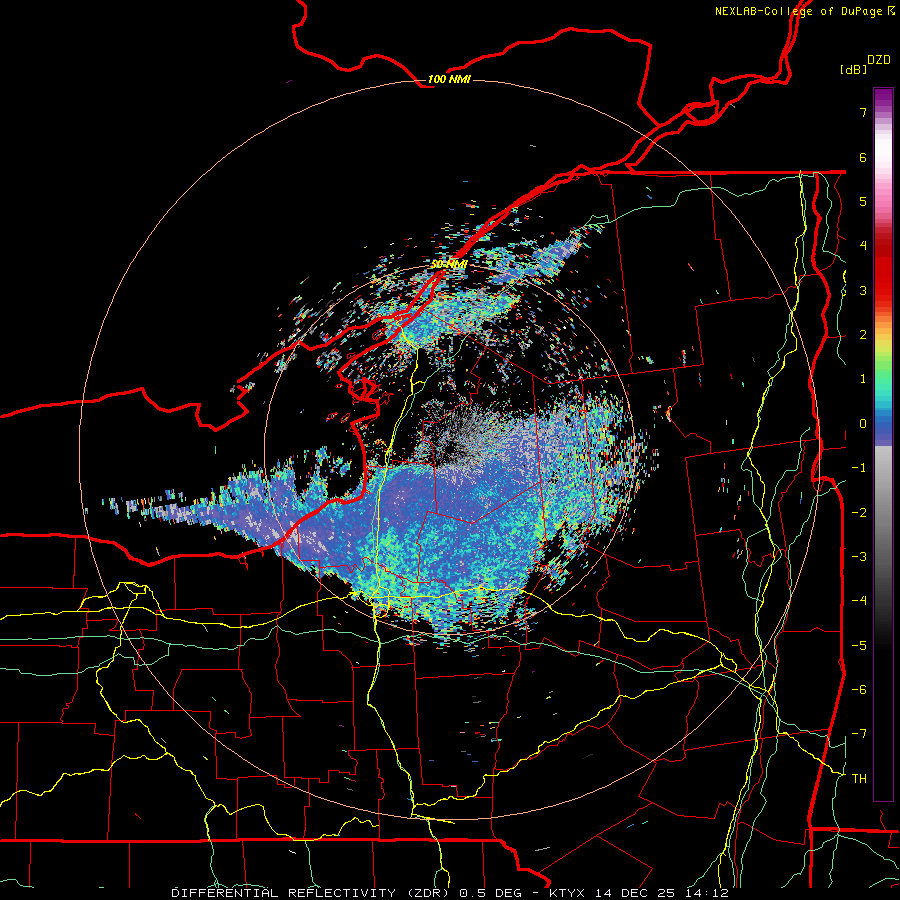Viewport: 900px width, 900px height.
Task: Click the 100 NMI range ring label
Action: pyautogui.click(x=449, y=79)
